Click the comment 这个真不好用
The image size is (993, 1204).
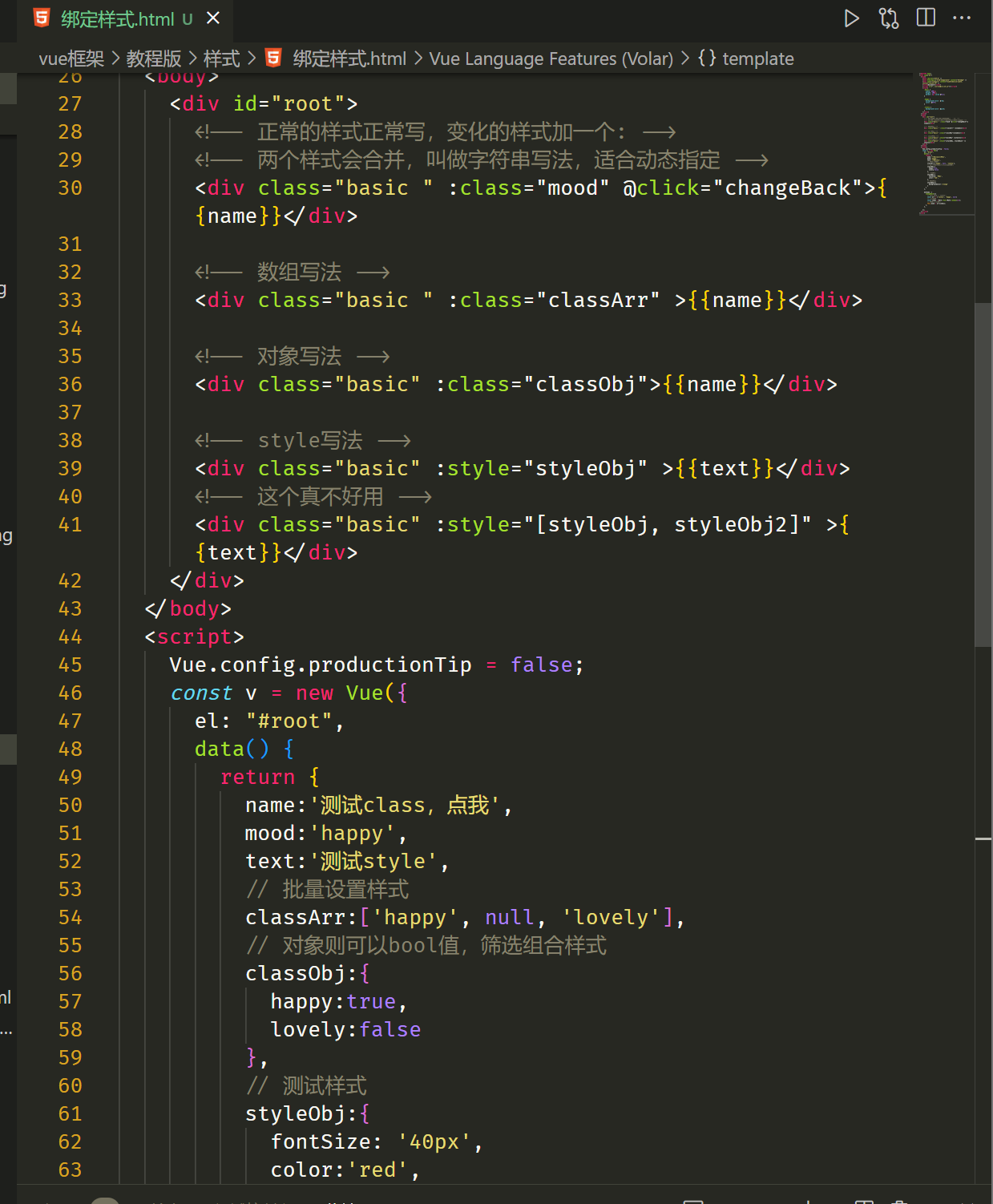[321, 496]
